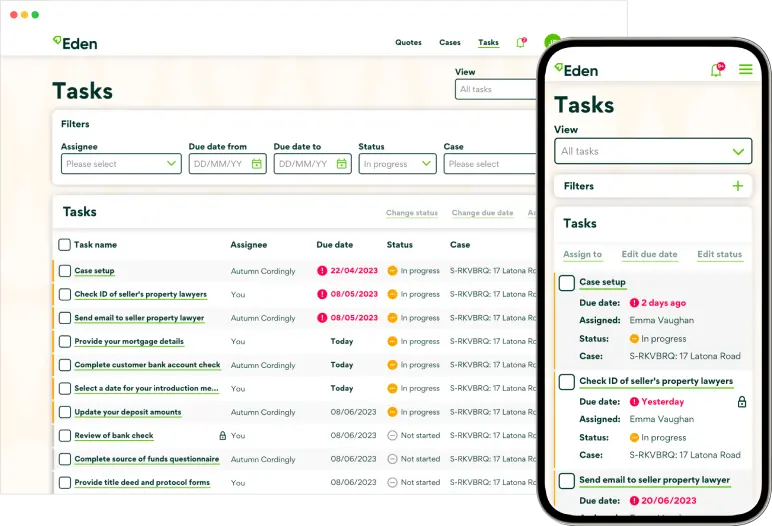
Task: Click phone status icon in Check ID card
Action: pos(634,437)
